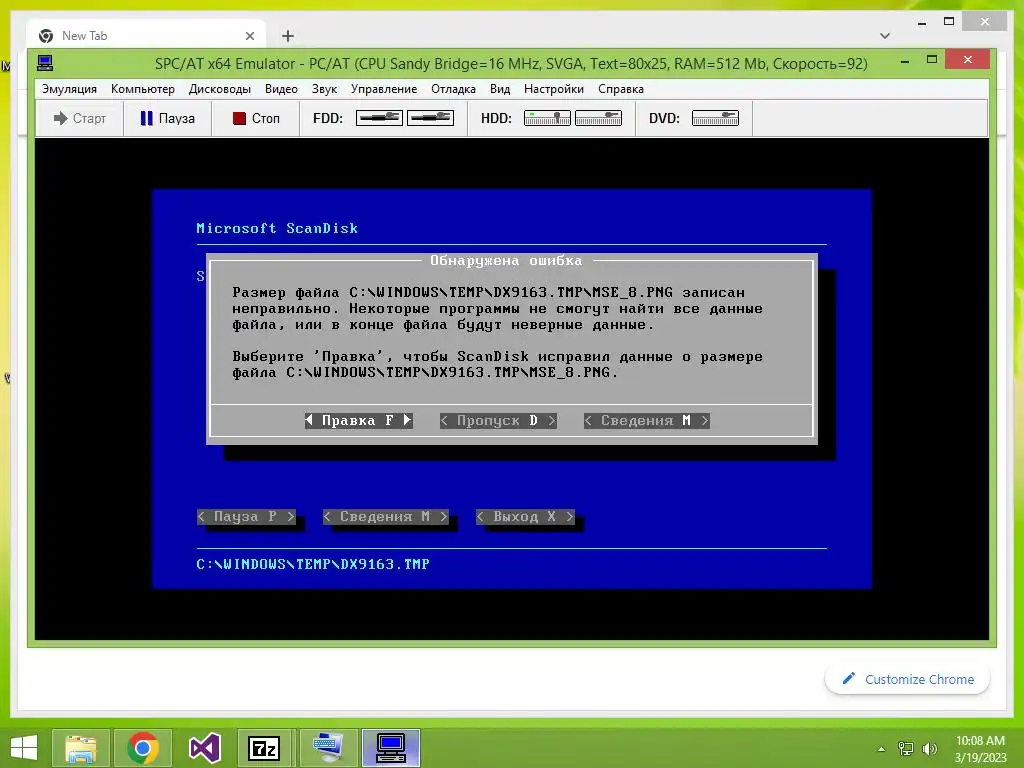Choose Пропуск D in the error dialog

[x=498, y=421]
